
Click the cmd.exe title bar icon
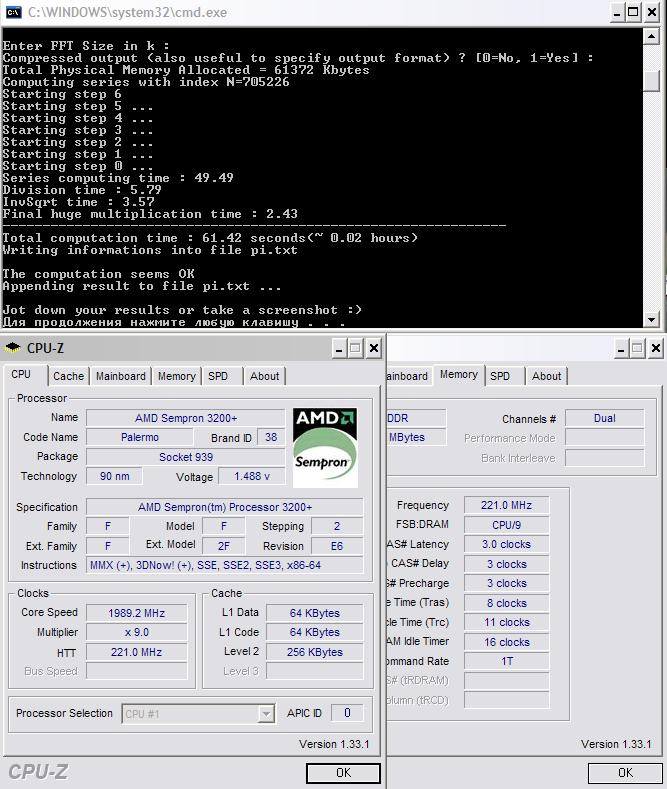pos(13,12)
